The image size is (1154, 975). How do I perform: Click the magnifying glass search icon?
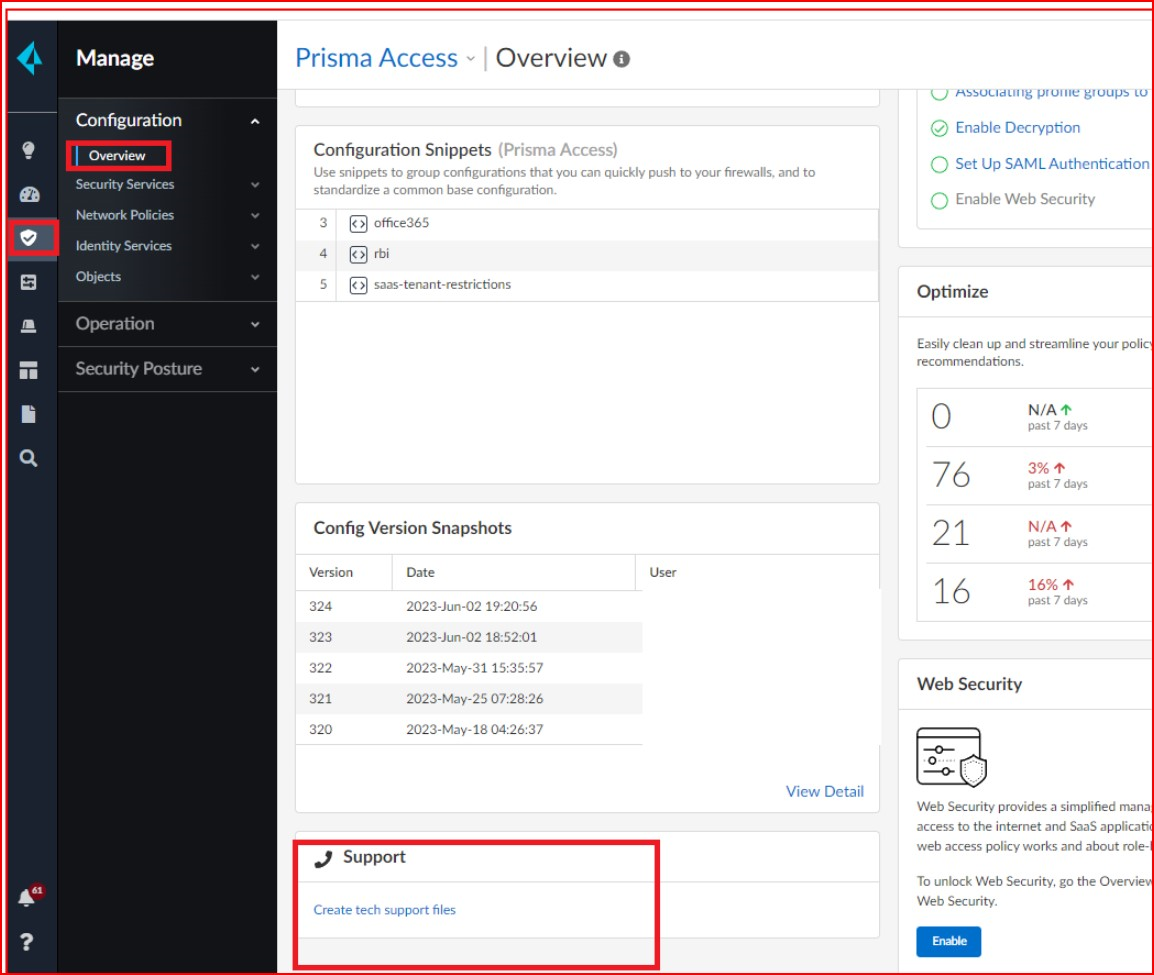[x=28, y=458]
